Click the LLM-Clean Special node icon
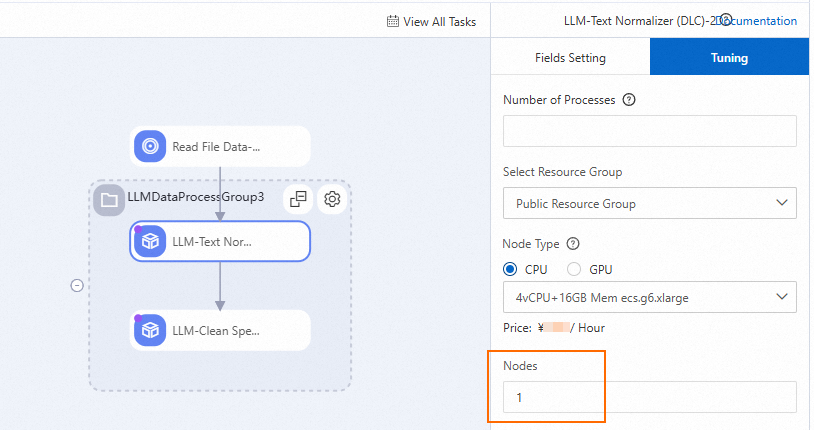The width and height of the screenshot is (814, 430). pyautogui.click(x=150, y=329)
